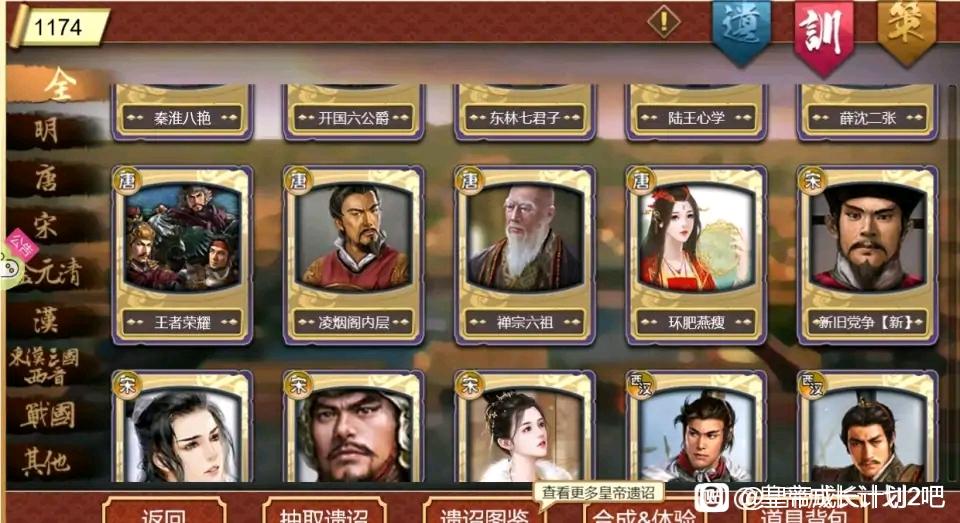Open the blue 遗 banner
960x523 pixels.
(x=741, y=32)
